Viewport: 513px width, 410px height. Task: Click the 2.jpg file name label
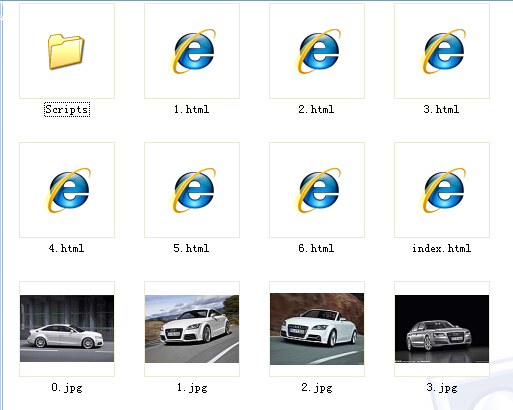pos(317,388)
